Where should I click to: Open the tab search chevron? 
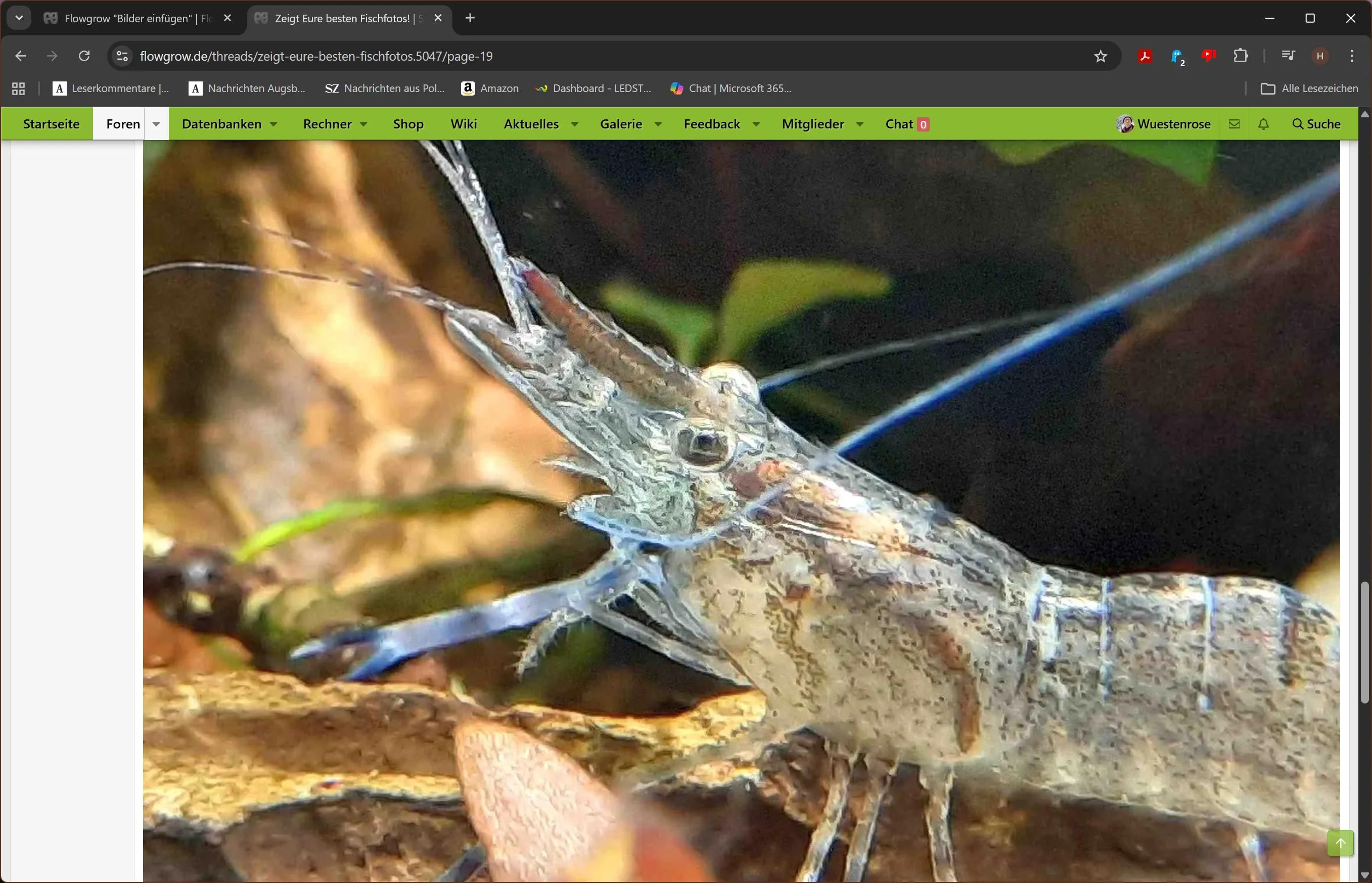click(x=19, y=18)
